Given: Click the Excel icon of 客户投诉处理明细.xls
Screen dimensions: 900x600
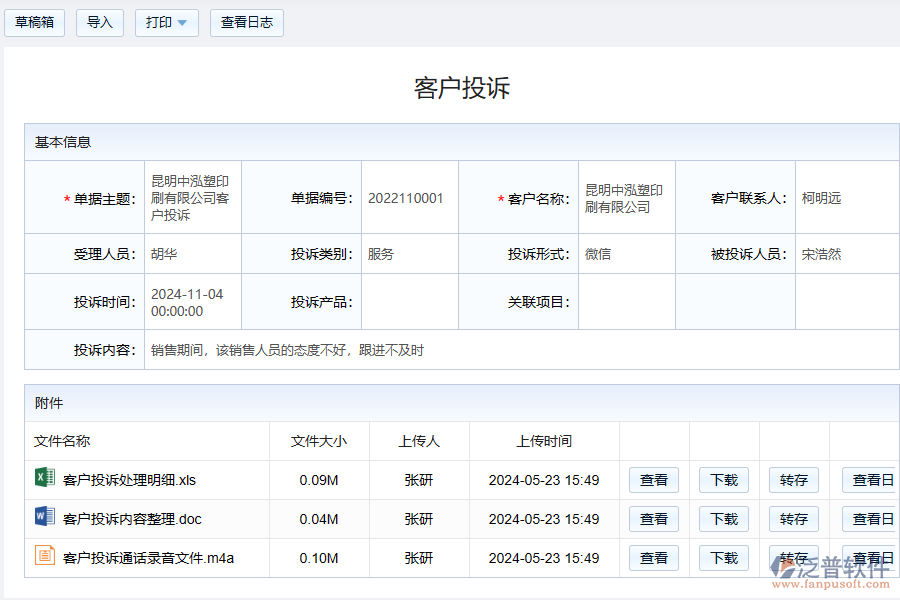Looking at the screenshot, I should 44,480.
